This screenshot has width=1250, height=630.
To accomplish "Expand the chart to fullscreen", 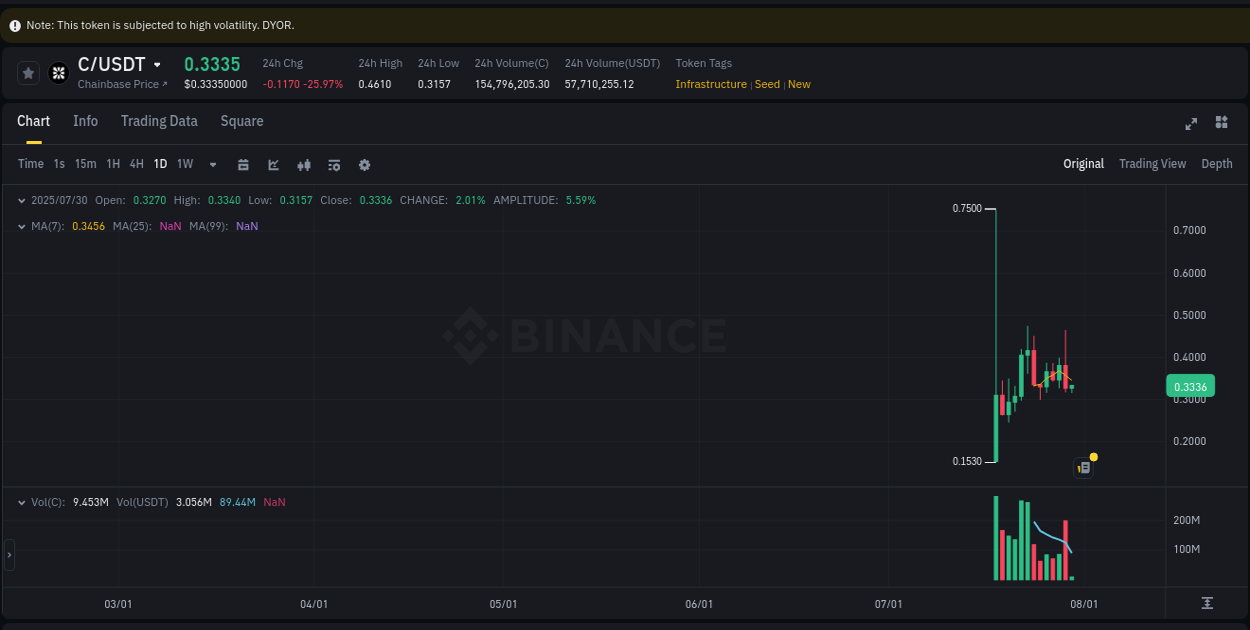I will [1191, 123].
